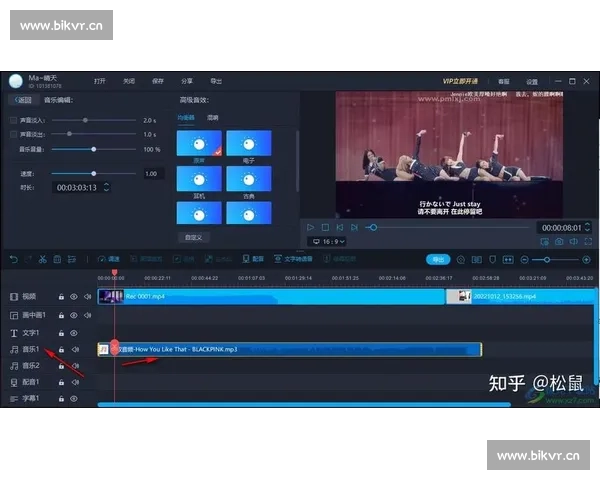Click the 保存 save menu item
Viewport: 600px width, 480px height.
click(x=158, y=81)
